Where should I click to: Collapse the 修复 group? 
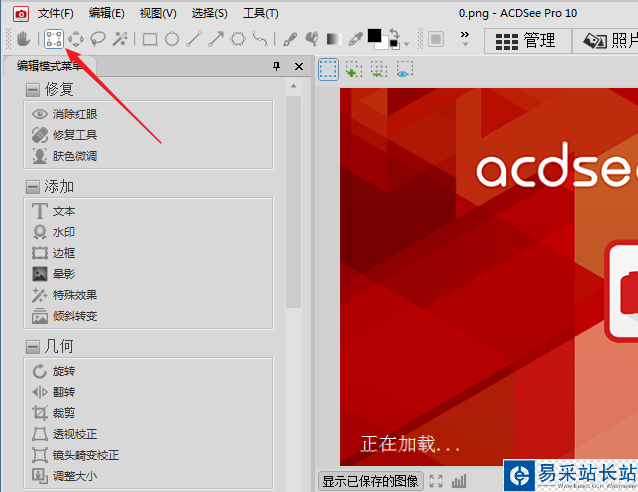point(33,90)
